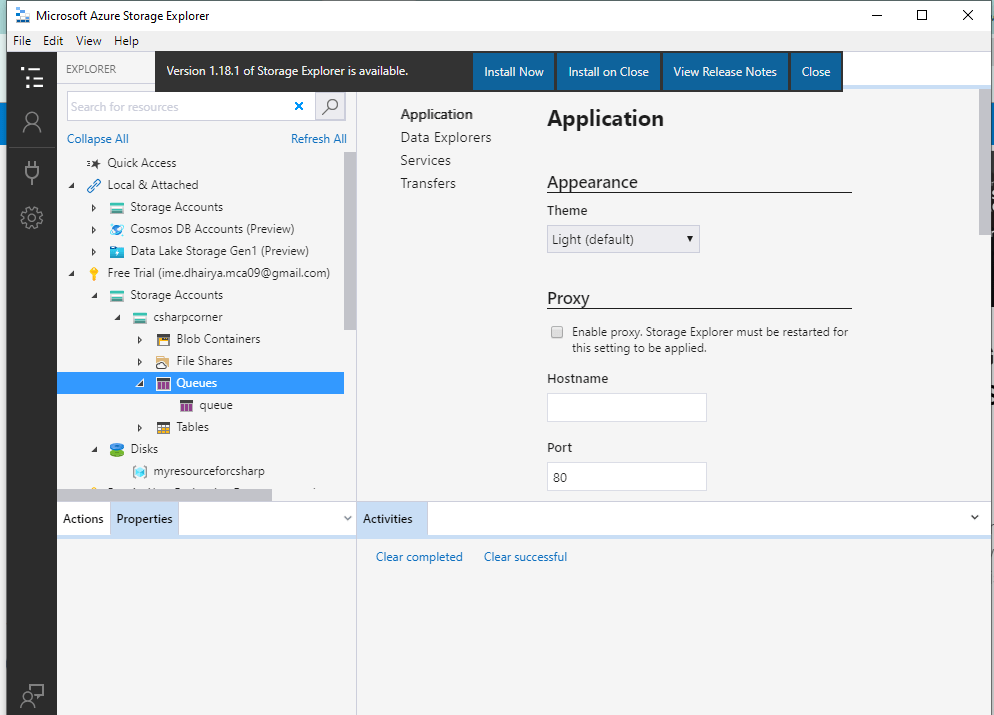This screenshot has width=994, height=715.
Task: Click the Refresh All link
Action: 319,138
